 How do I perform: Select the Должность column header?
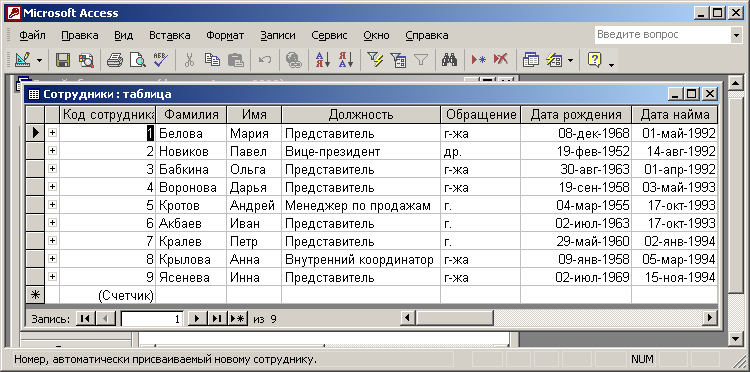click(361, 115)
